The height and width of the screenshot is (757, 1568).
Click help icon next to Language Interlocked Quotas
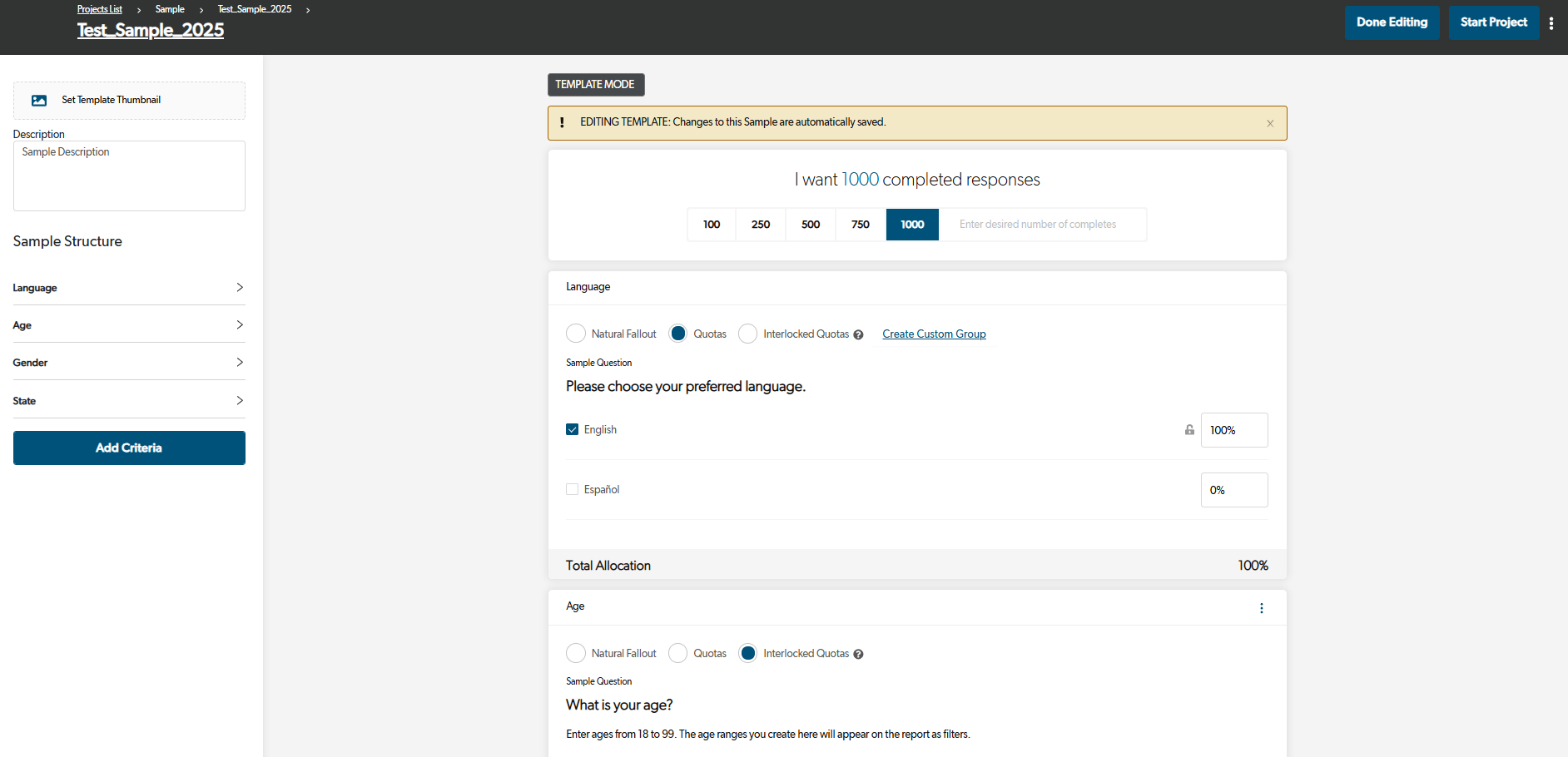point(858,335)
